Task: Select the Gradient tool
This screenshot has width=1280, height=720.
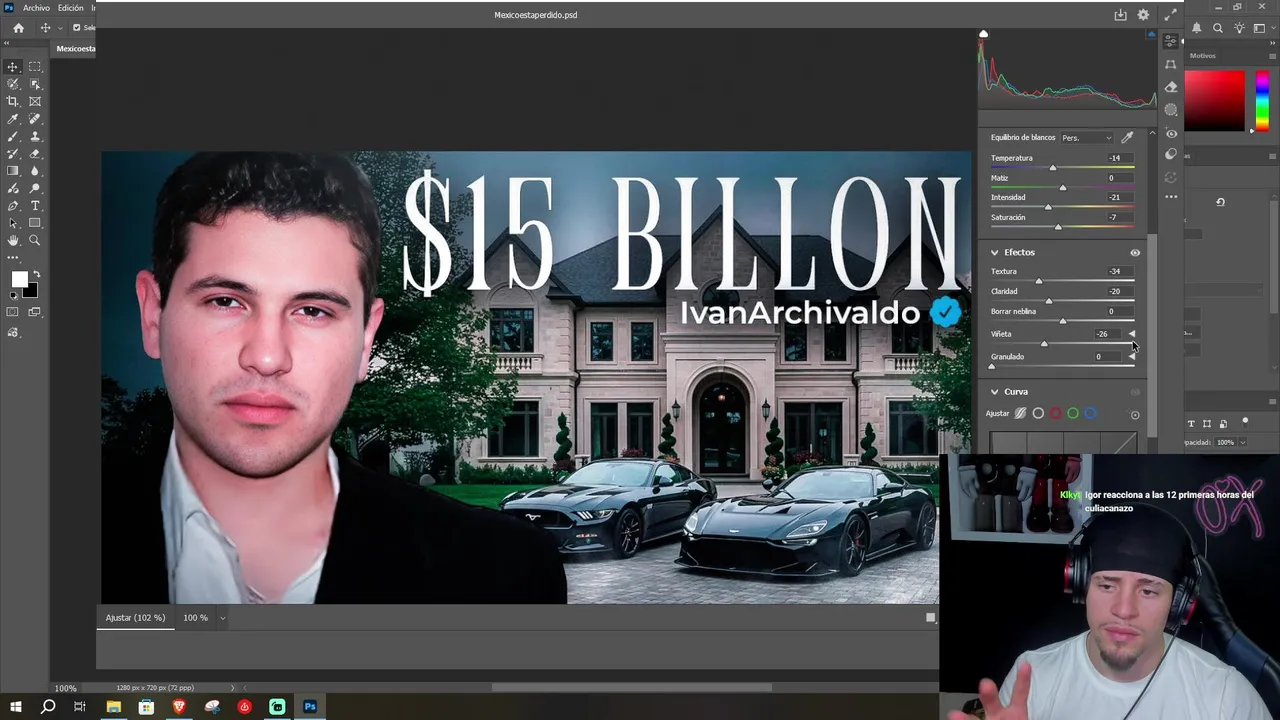Action: click(x=13, y=171)
